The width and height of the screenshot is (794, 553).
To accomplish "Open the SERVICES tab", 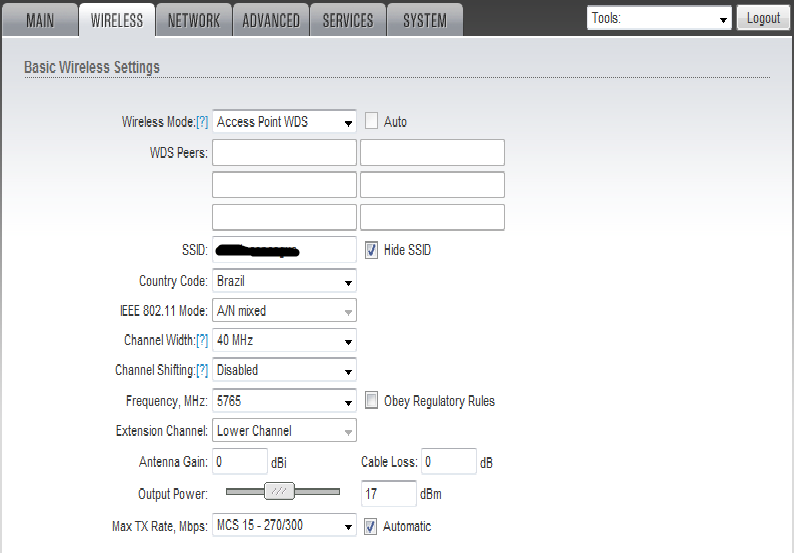I will pyautogui.click(x=348, y=20).
